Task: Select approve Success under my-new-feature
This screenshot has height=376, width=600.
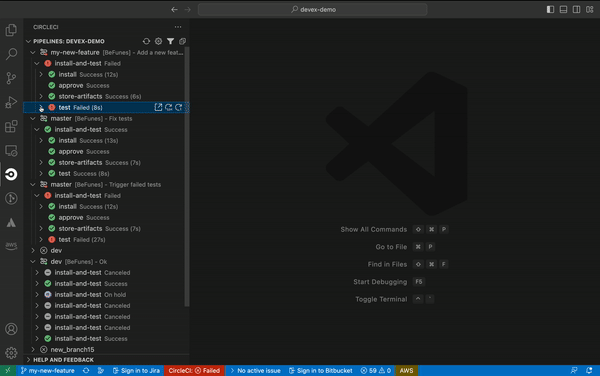Action: pyautogui.click(x=104, y=85)
